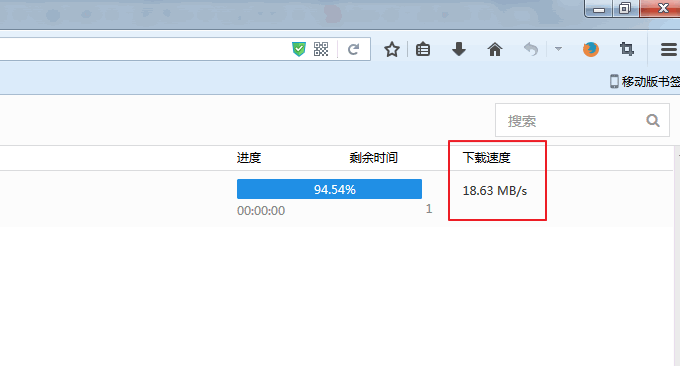The height and width of the screenshot is (366, 680).
Task: Click the 94.54% progress bar
Action: click(329, 189)
